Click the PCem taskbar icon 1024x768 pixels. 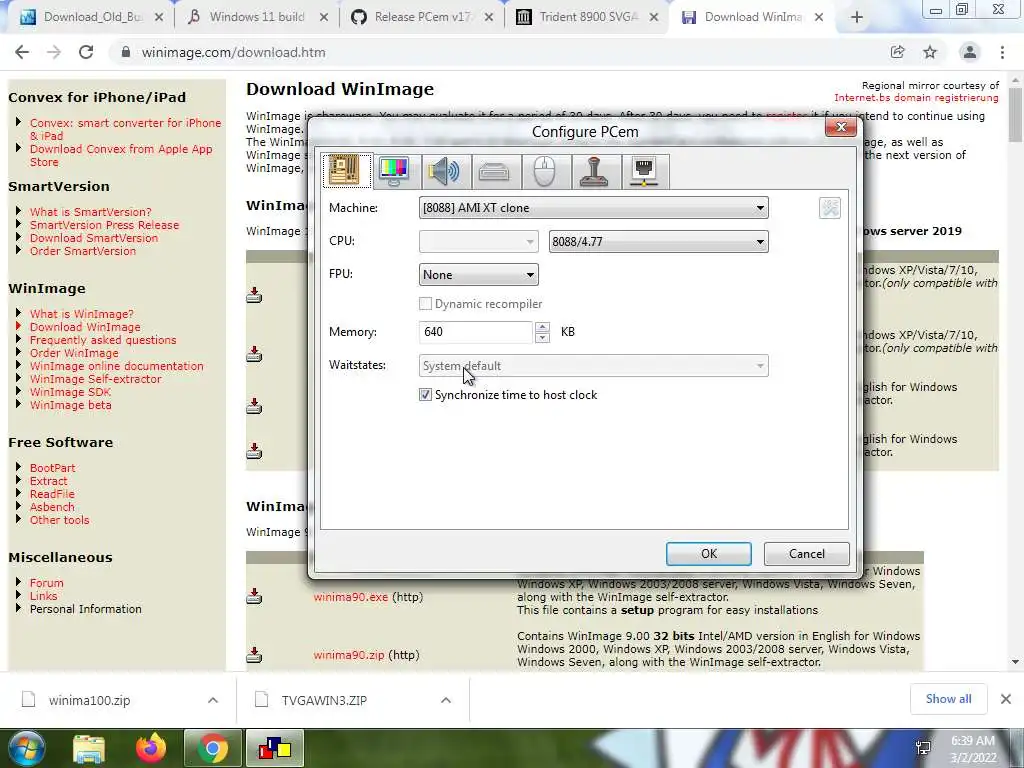(x=274, y=748)
